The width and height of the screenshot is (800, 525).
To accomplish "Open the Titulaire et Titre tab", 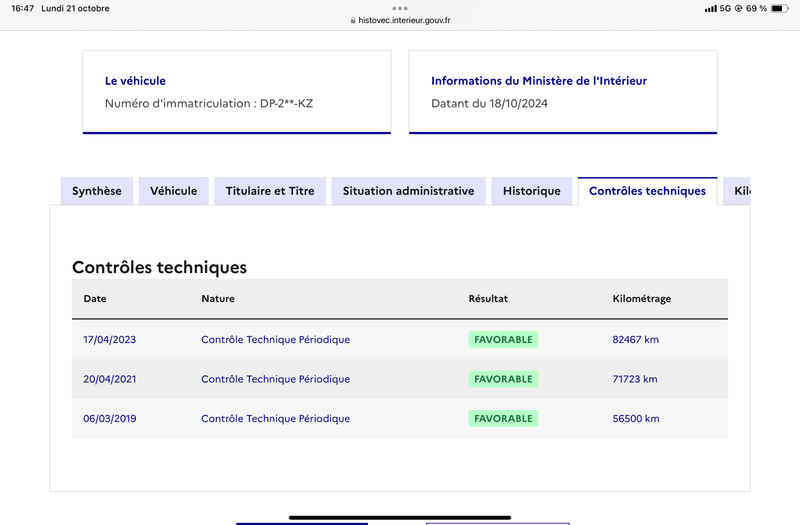I will point(270,191).
